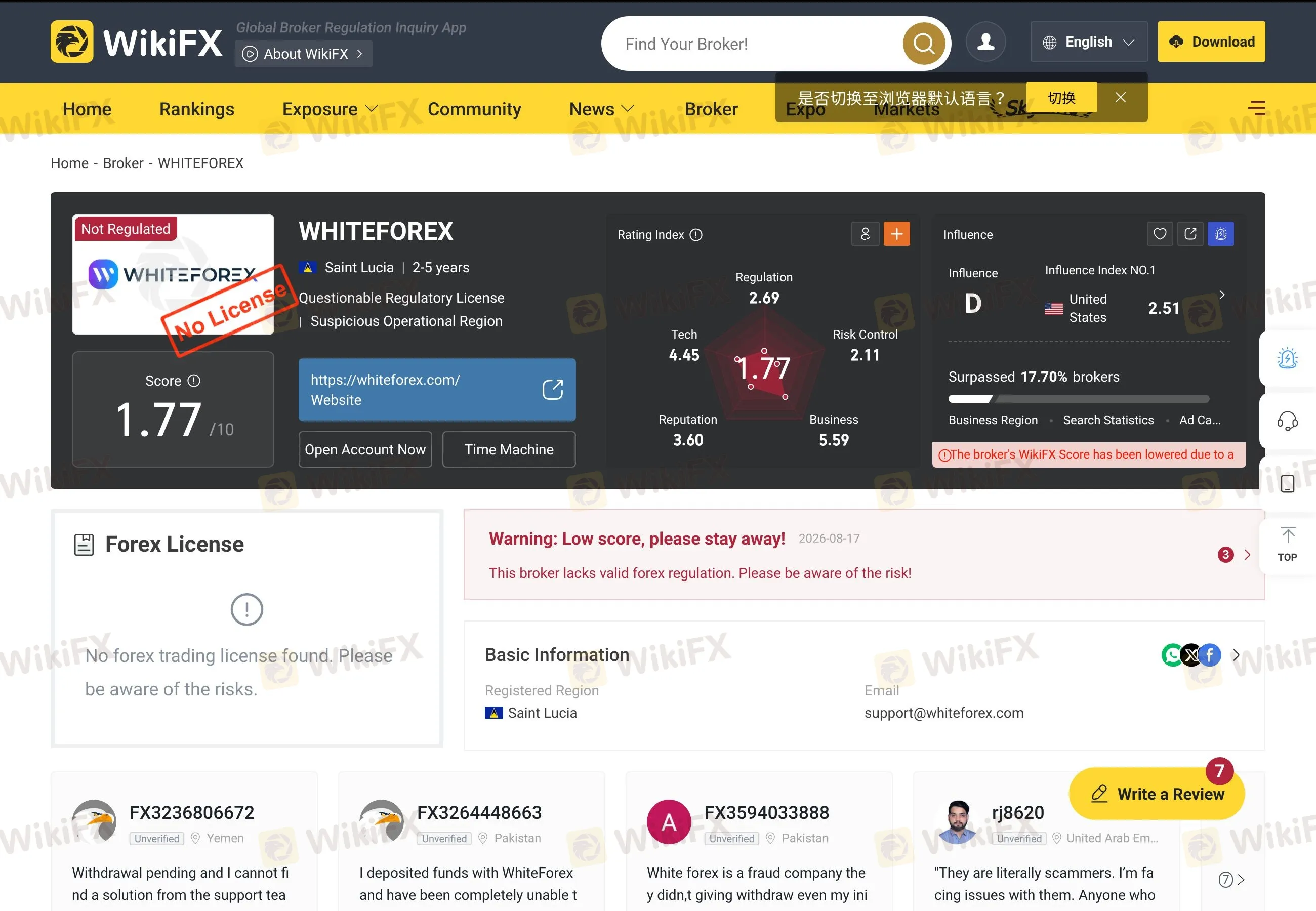The height and width of the screenshot is (911, 1316).
Task: Click the WhatsApp contact icon
Action: pos(1172,655)
